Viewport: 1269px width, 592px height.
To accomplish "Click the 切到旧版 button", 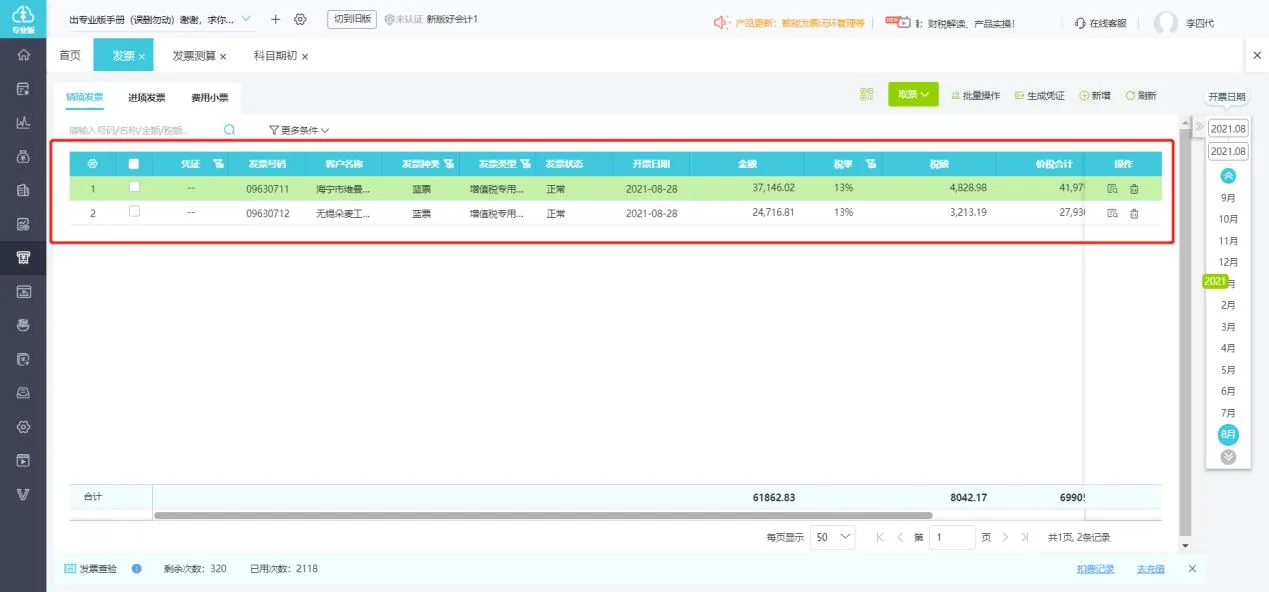I will point(351,19).
